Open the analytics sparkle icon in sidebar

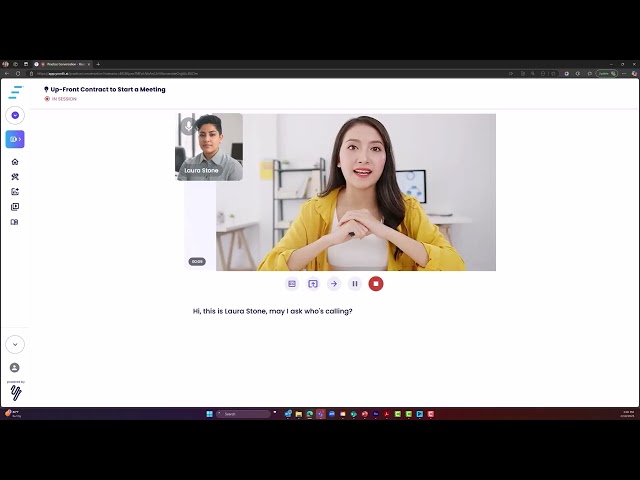click(x=15, y=192)
